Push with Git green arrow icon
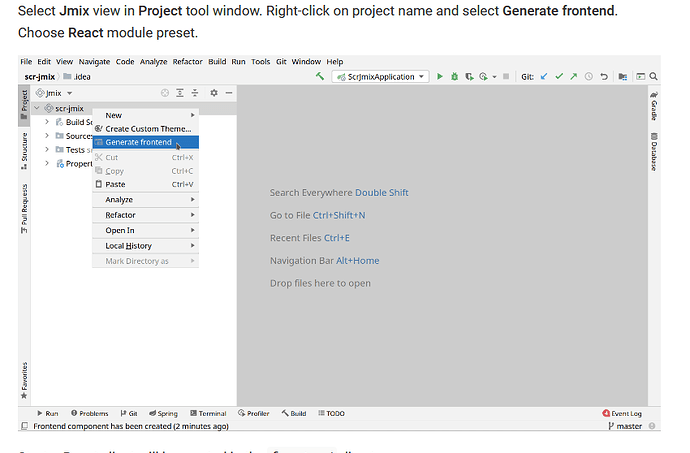The height and width of the screenshot is (453, 690). (573, 77)
